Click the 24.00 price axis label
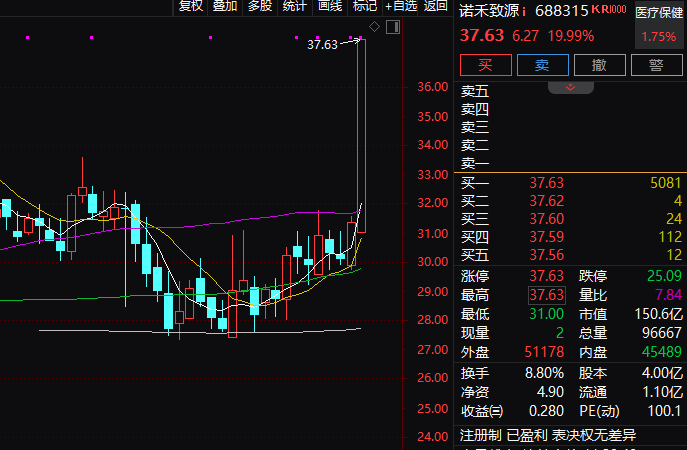This screenshot has width=687, height=450. 432,436
